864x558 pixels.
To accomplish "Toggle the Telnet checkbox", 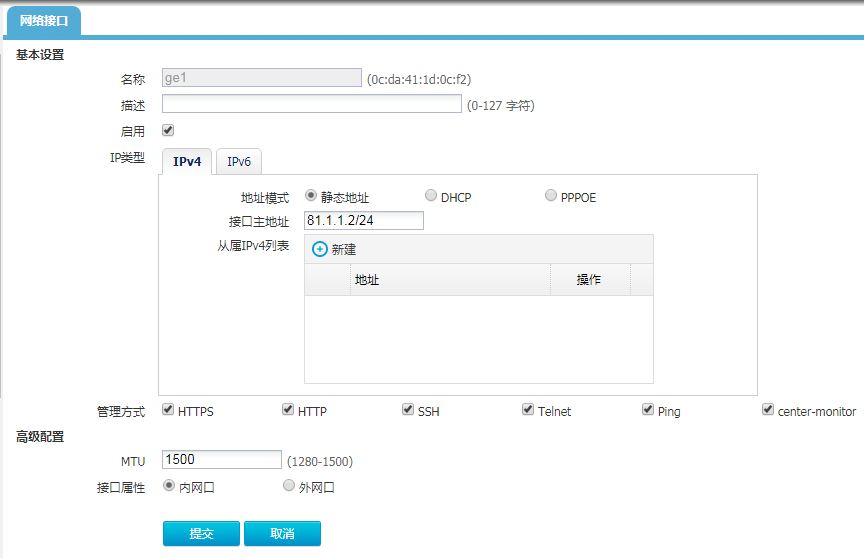I will point(528,410).
